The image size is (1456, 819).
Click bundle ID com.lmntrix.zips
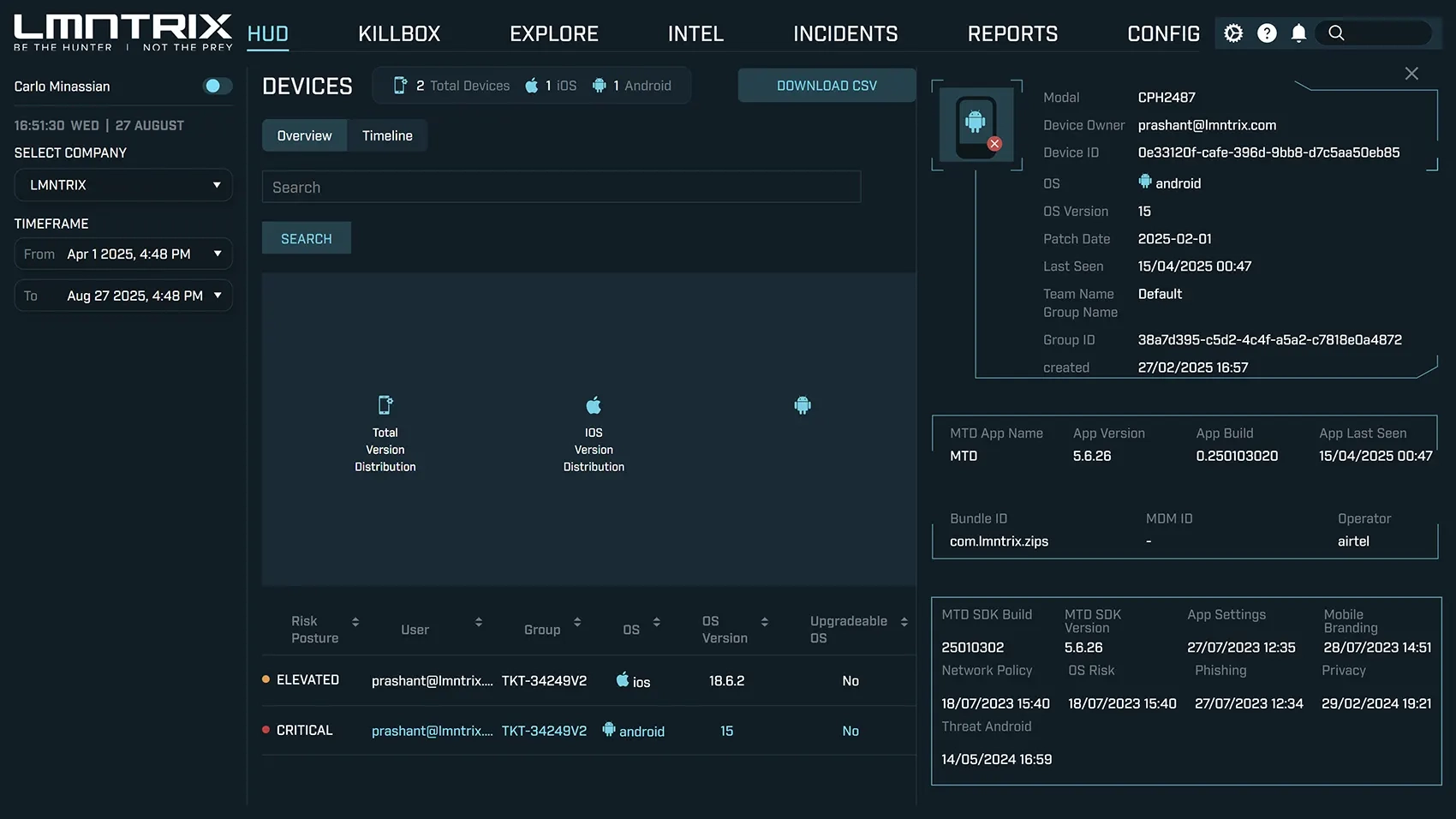[x=999, y=541]
